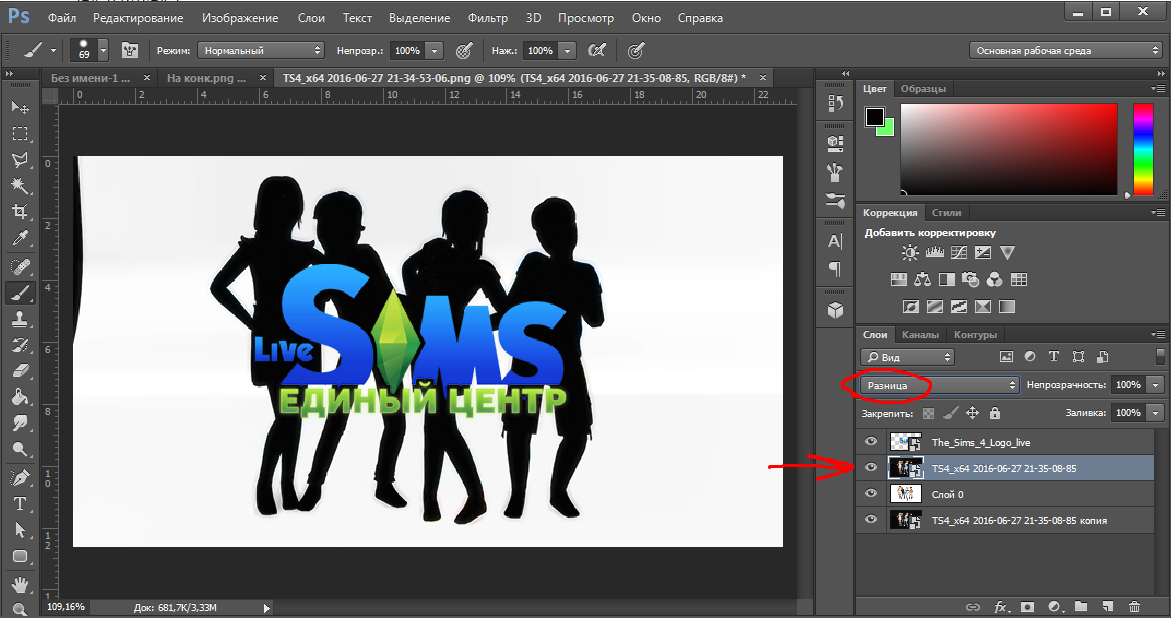Switch to the На конк.png document tab
Screen dimensions: 1171x618
pyautogui.click(x=206, y=78)
